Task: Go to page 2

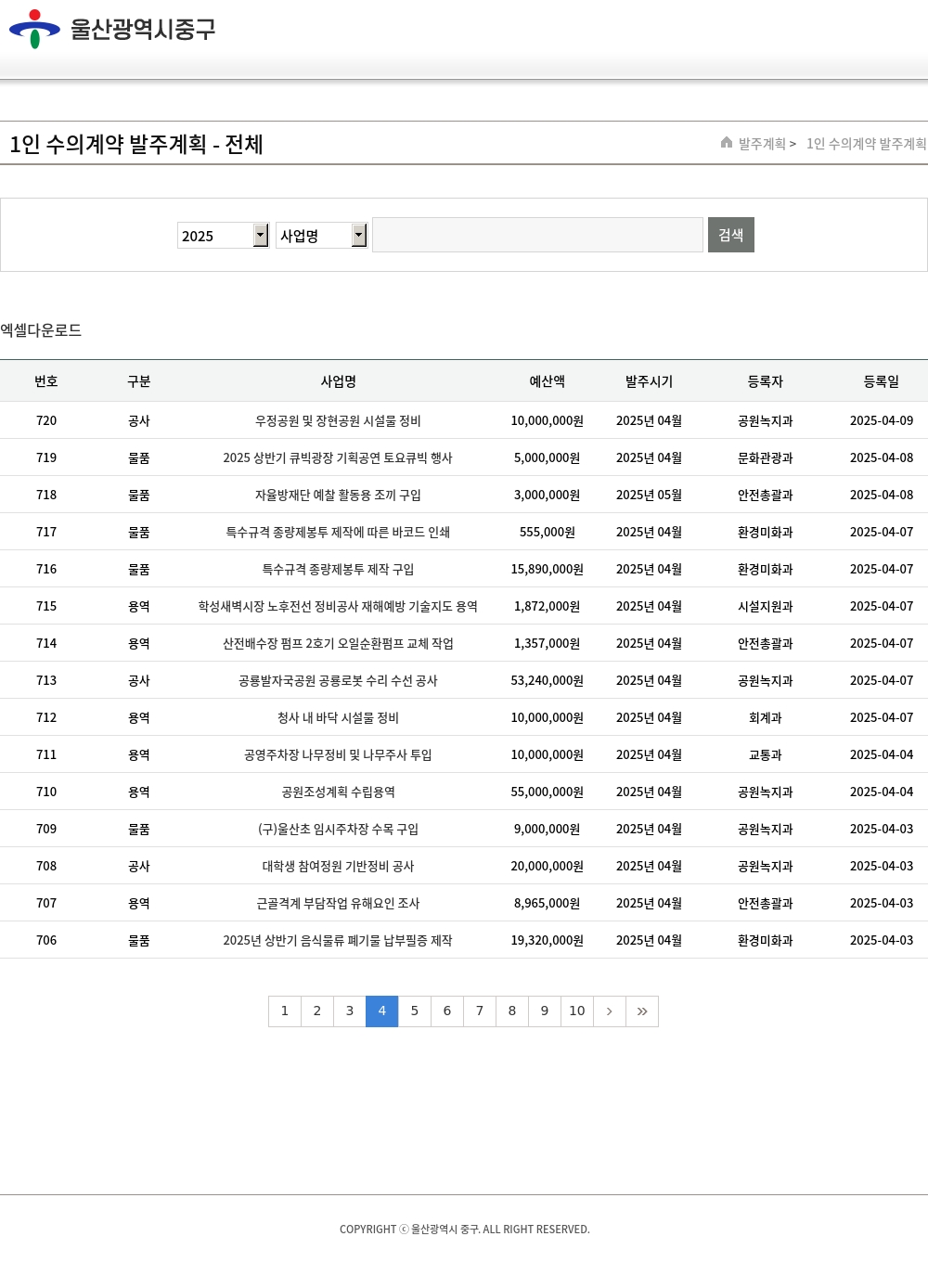Action: 317,1011
